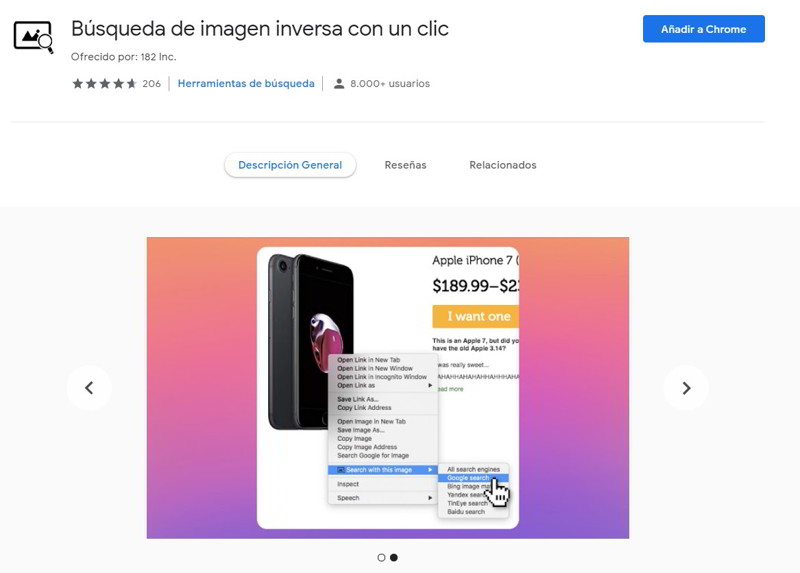Click the iPhone 7 product image
Screen dimensions: 800x573
pyautogui.click(x=310, y=341)
